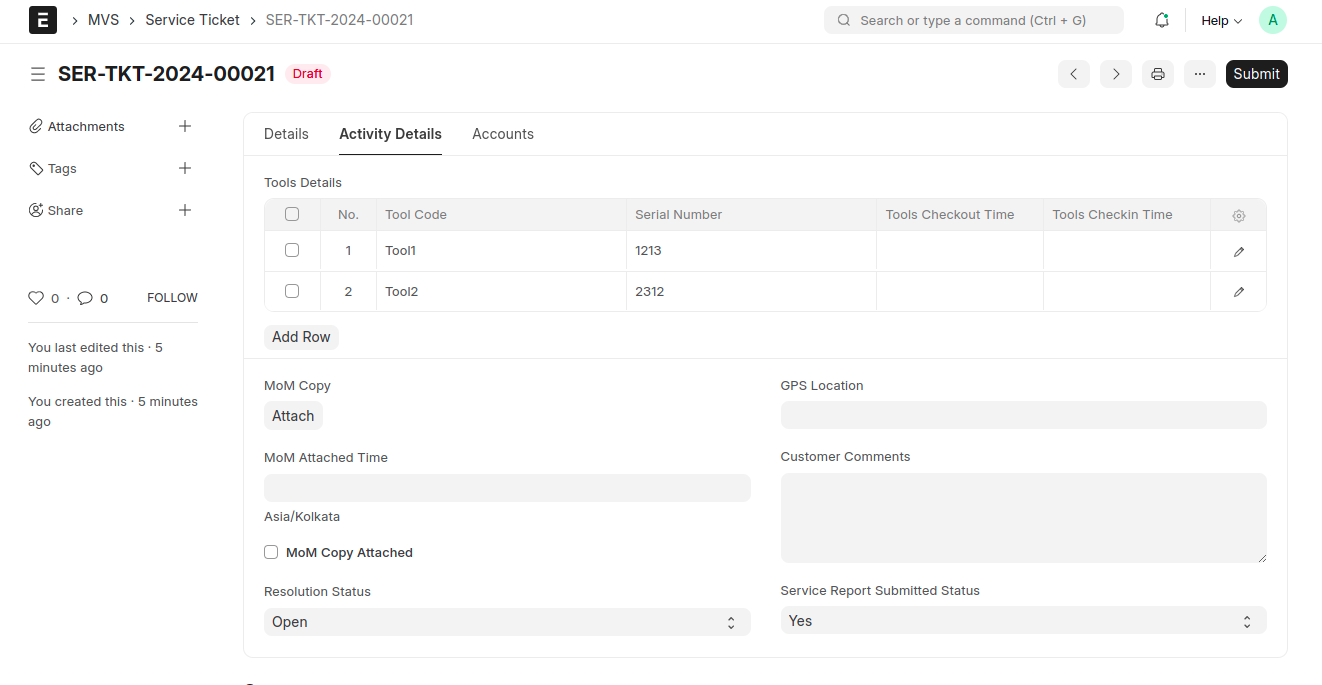1322x685 pixels.
Task: Click into the GPS Location field
Action: pos(1022,416)
